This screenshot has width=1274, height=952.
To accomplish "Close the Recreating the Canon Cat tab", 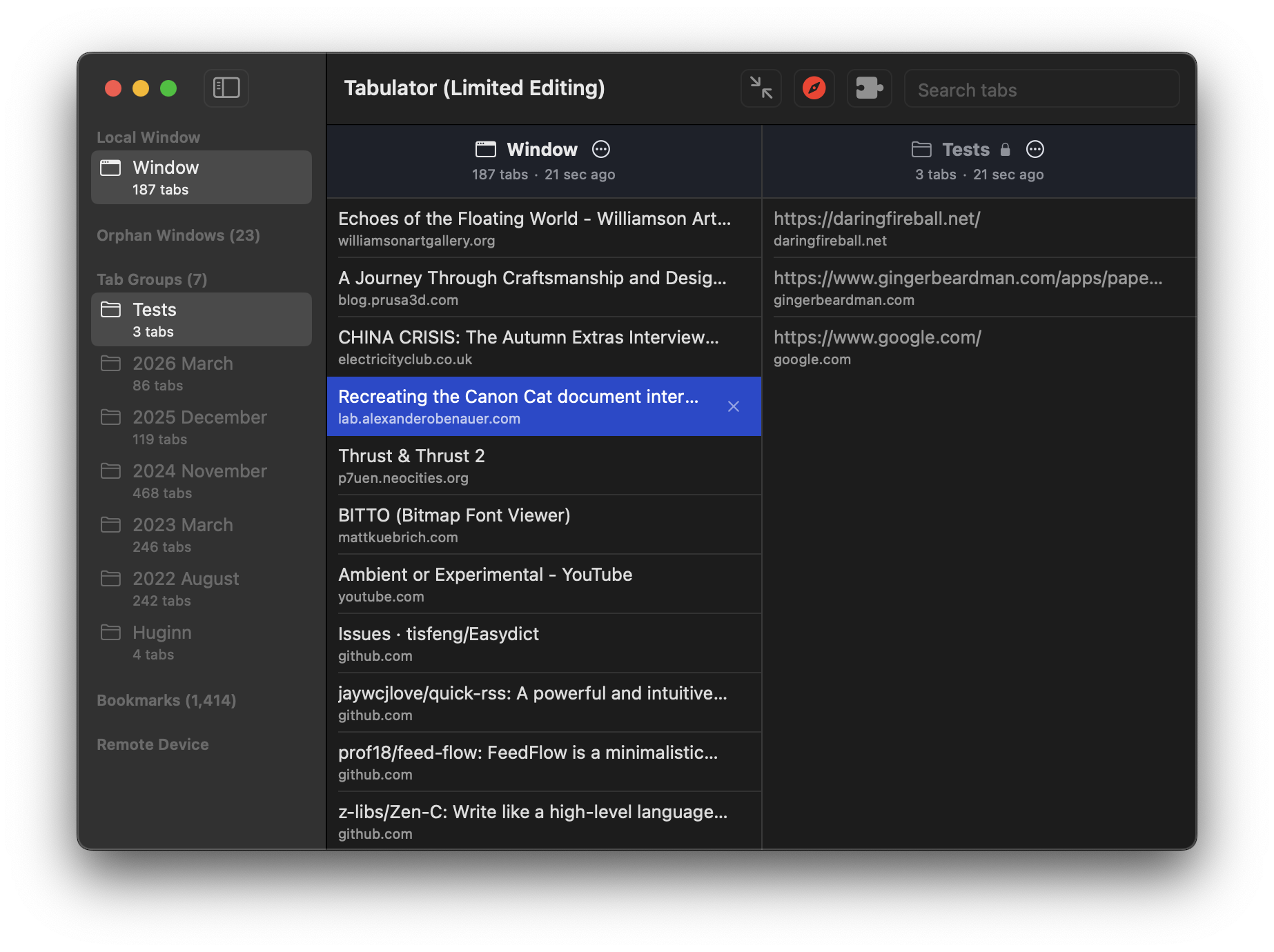I will [x=734, y=406].
